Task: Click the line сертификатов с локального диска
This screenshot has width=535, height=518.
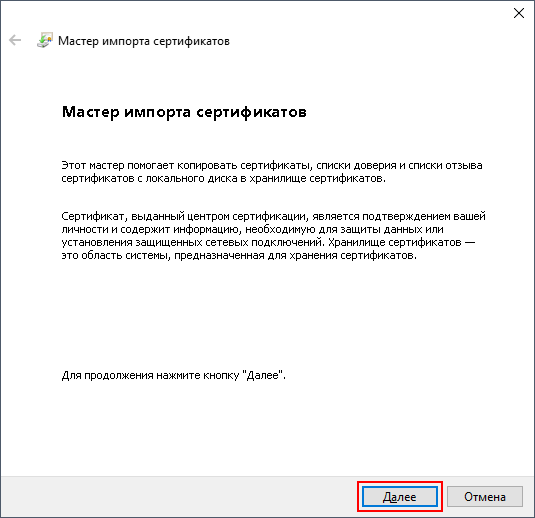Action: pyautogui.click(x=223, y=178)
